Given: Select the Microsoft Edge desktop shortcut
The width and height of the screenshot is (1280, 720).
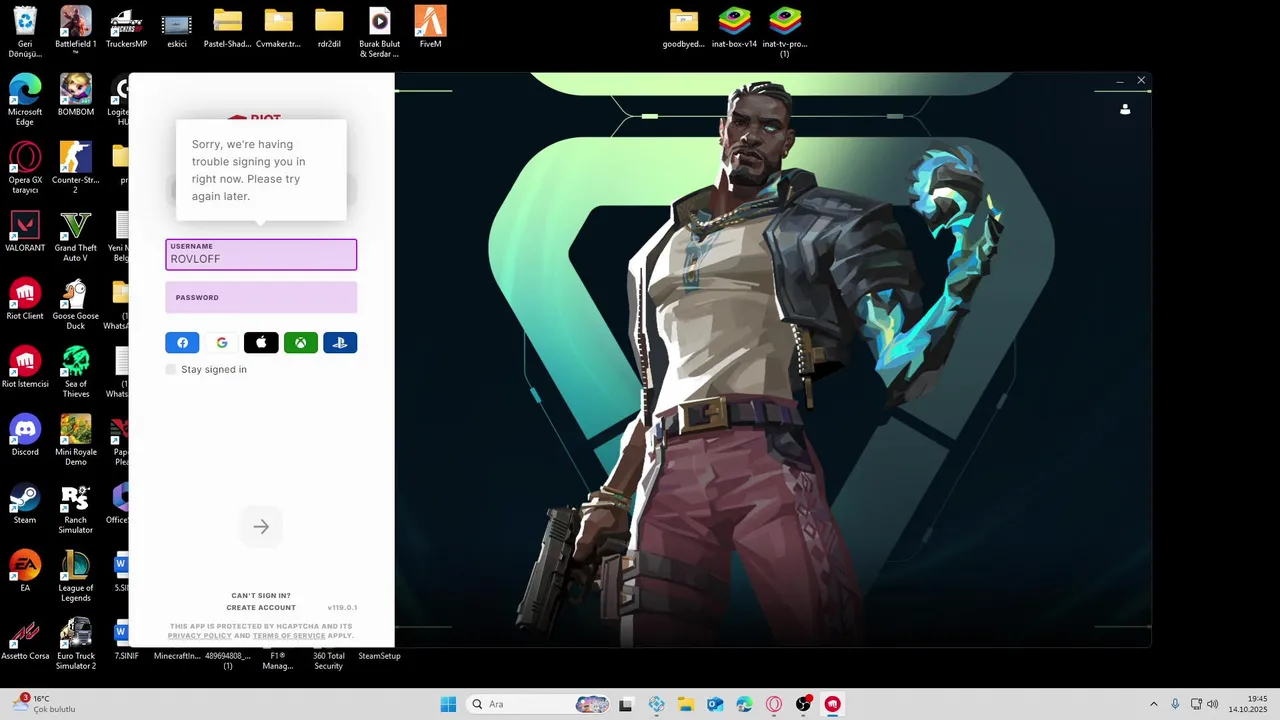Looking at the screenshot, I should click(25, 101).
